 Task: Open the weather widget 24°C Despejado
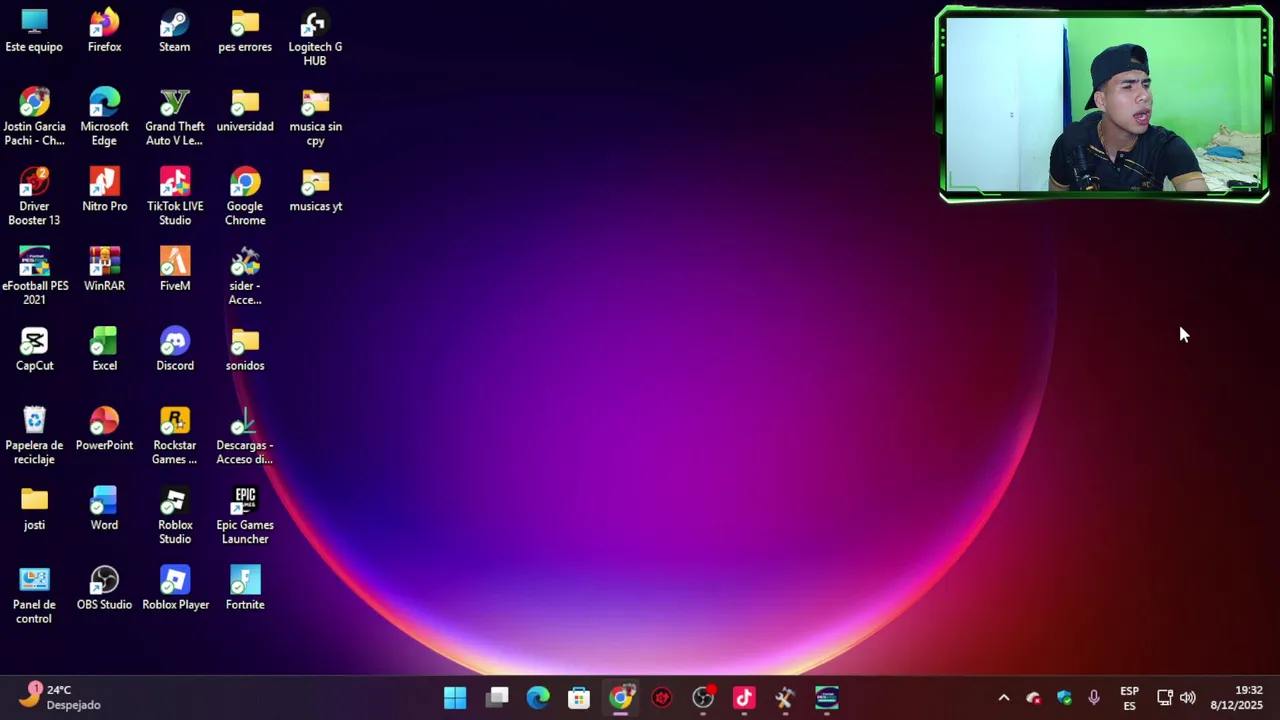[60, 697]
